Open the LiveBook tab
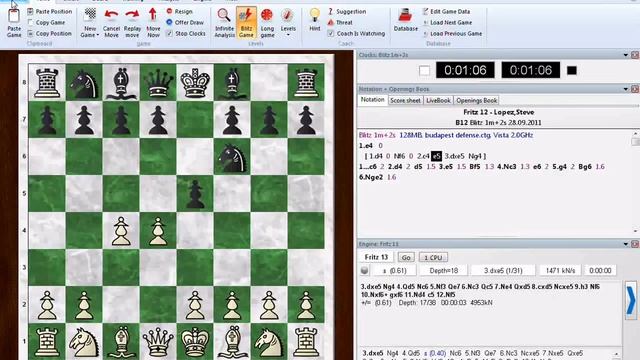The width and height of the screenshot is (640, 360). [x=438, y=100]
